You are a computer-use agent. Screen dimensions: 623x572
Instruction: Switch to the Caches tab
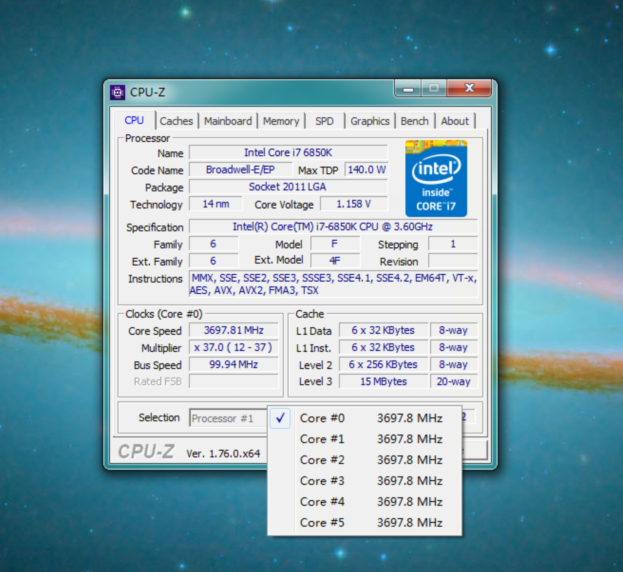176,121
